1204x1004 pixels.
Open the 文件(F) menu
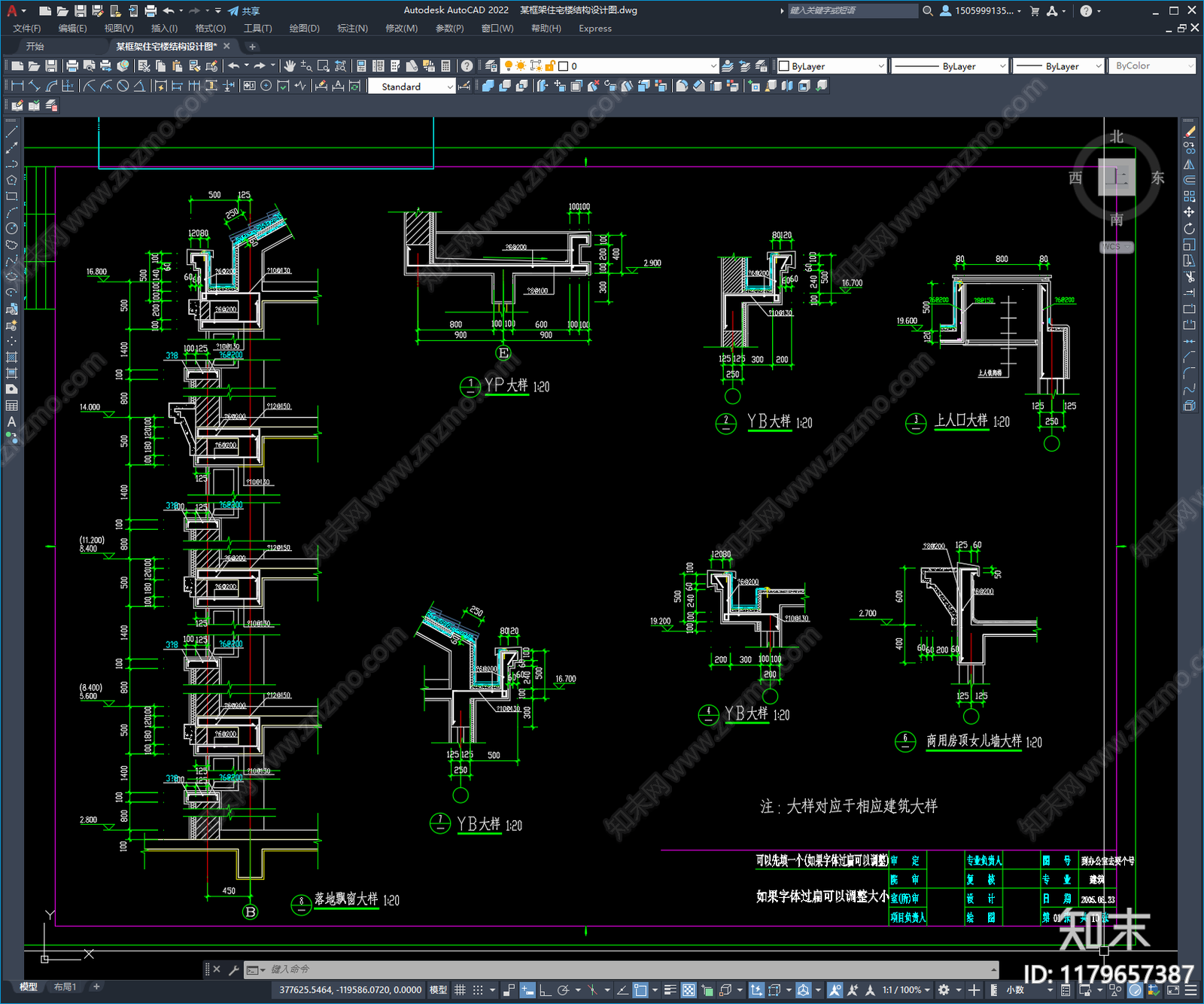pyautogui.click(x=27, y=29)
